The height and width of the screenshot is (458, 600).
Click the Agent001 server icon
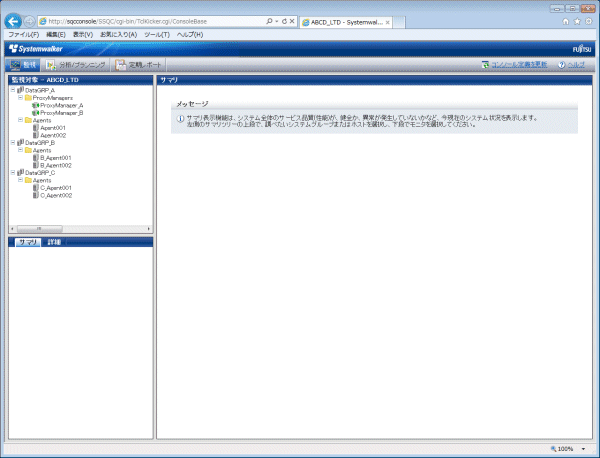point(36,127)
